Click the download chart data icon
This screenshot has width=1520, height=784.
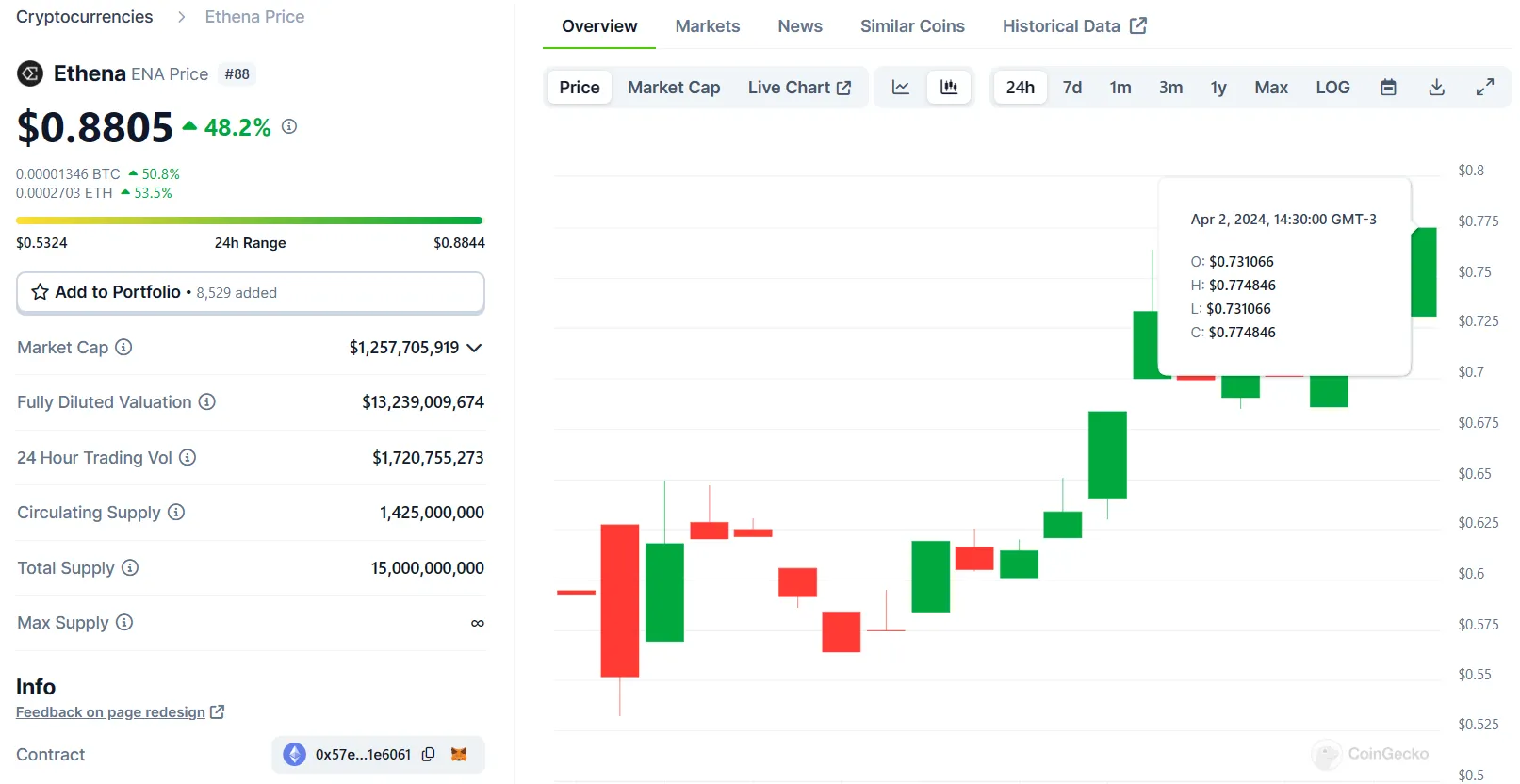1436,88
